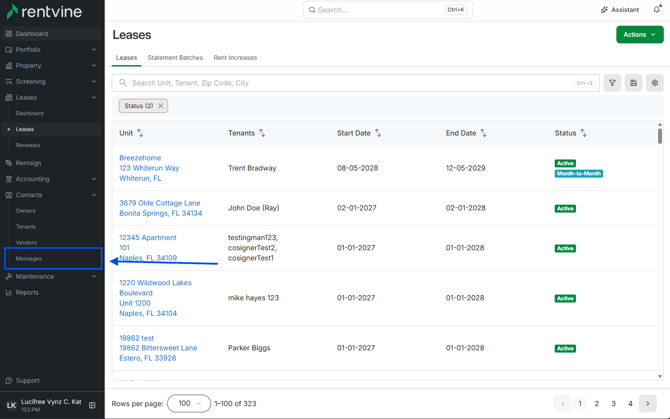670x419 pixels.
Task: Switch to the Statement Batches tab
Action: pos(175,58)
